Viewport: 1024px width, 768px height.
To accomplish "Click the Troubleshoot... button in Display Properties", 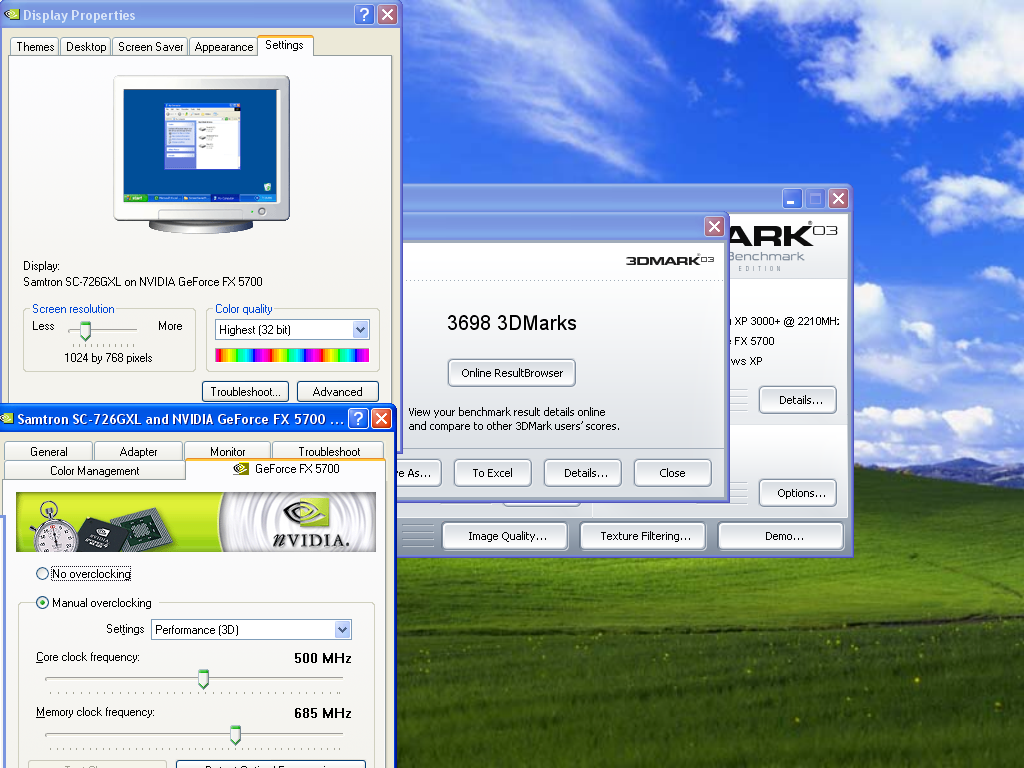I will point(246,392).
